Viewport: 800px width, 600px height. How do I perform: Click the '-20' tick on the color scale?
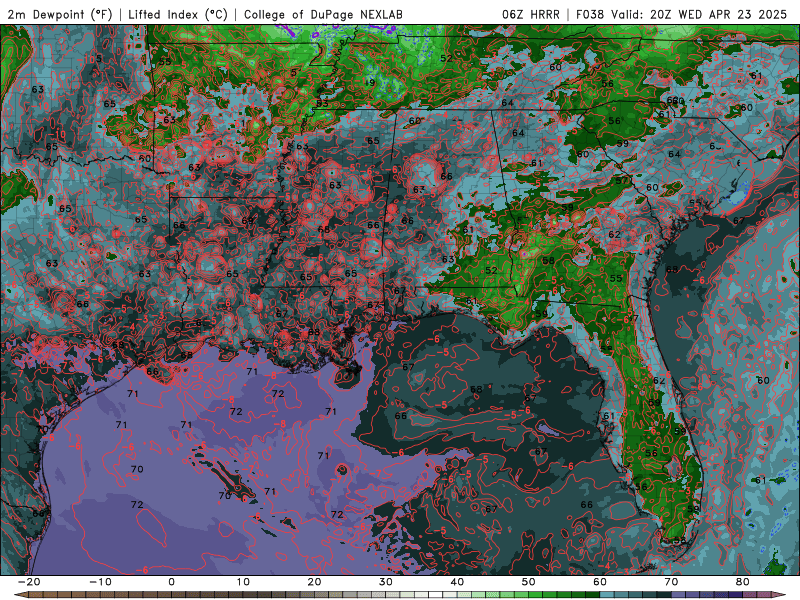[29, 582]
